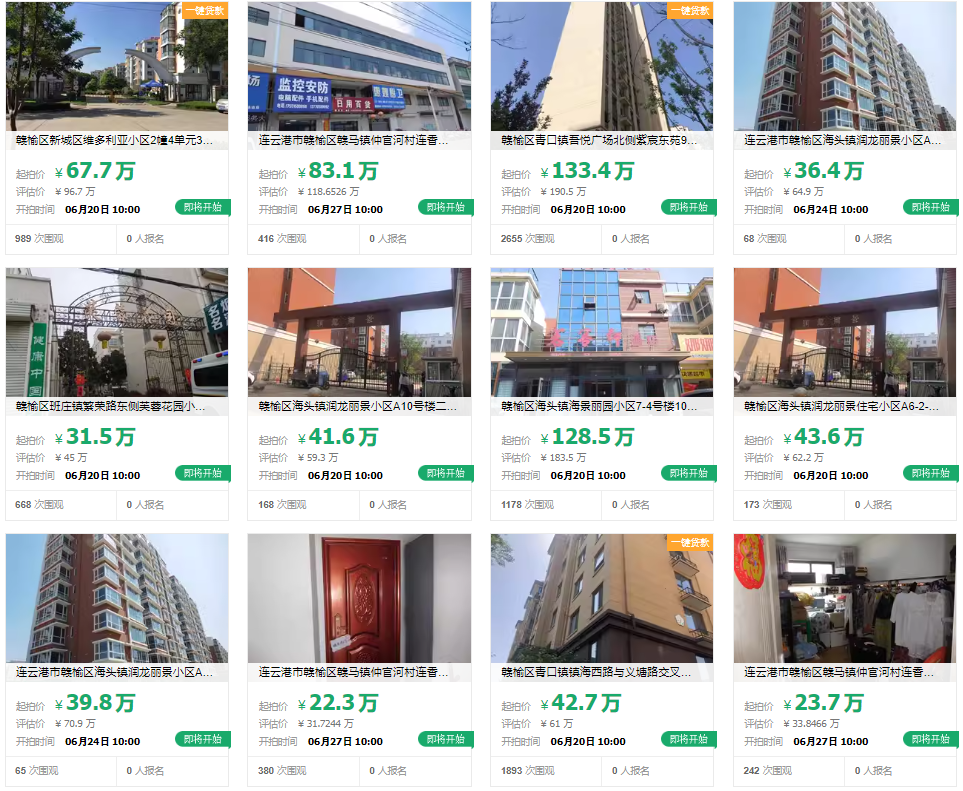This screenshot has height=791, width=963.
Task: Open the blue glass building photo listing
Action: coord(602,332)
